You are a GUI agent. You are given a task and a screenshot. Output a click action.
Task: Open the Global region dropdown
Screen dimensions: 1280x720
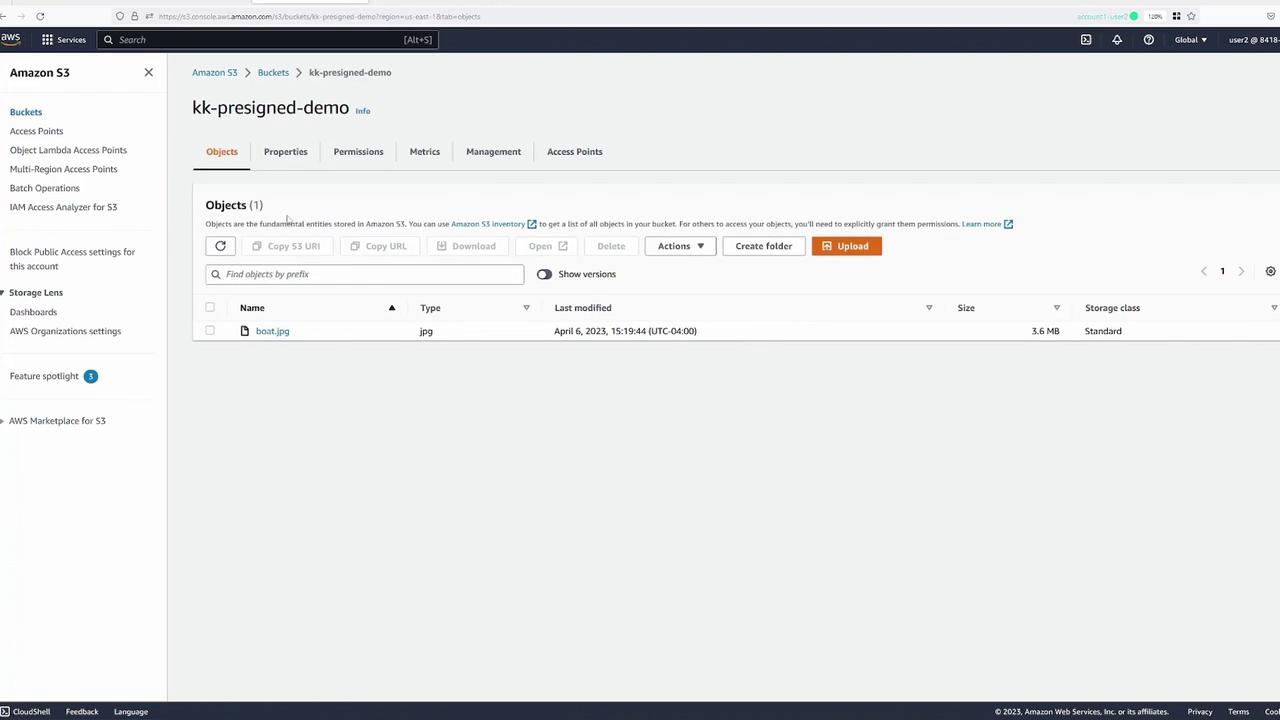[x=1190, y=40]
